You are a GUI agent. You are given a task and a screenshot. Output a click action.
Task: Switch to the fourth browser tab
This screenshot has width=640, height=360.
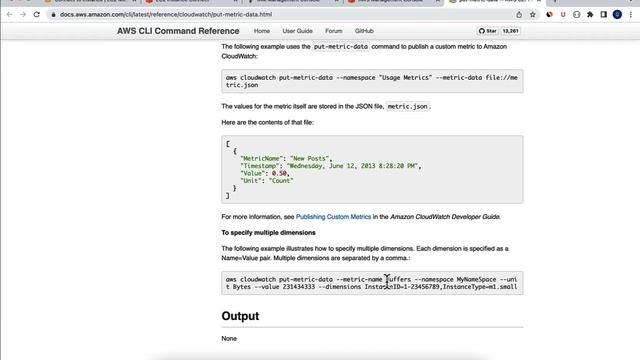(x=393, y=2)
